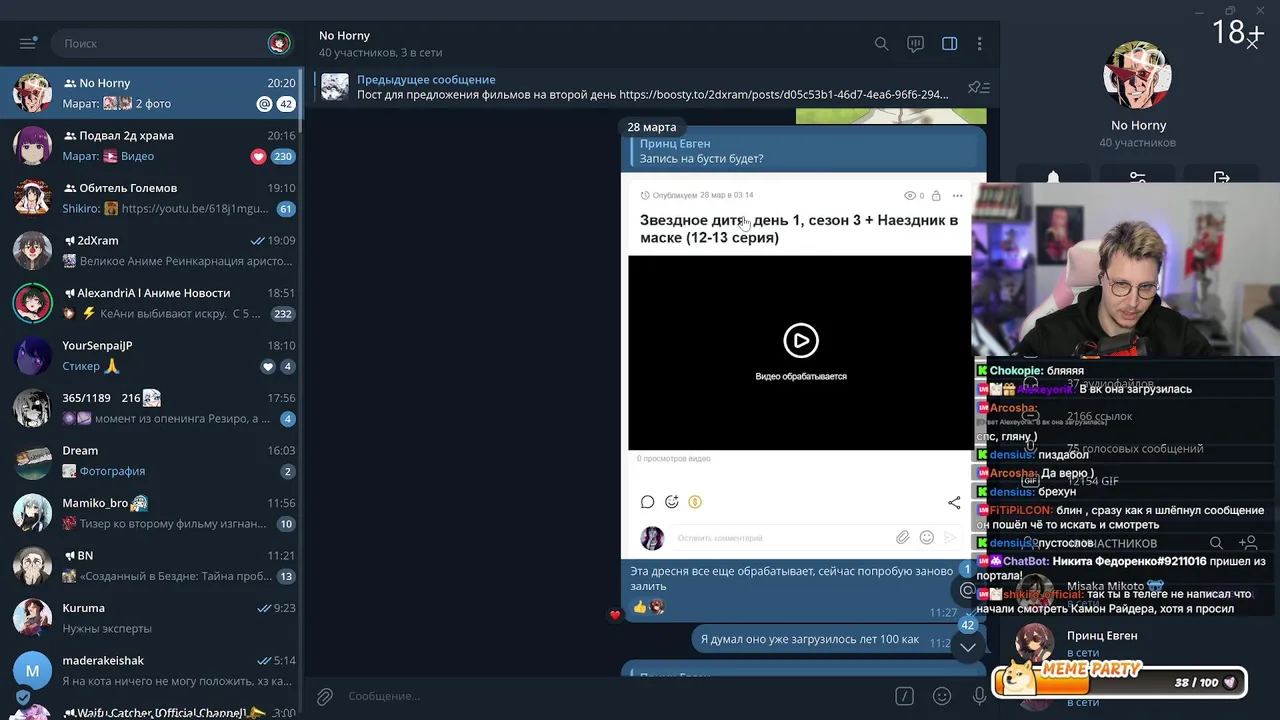Image resolution: width=1280 pixels, height=720 pixels.
Task: Open the Kuruma chat
Action: 151,618
